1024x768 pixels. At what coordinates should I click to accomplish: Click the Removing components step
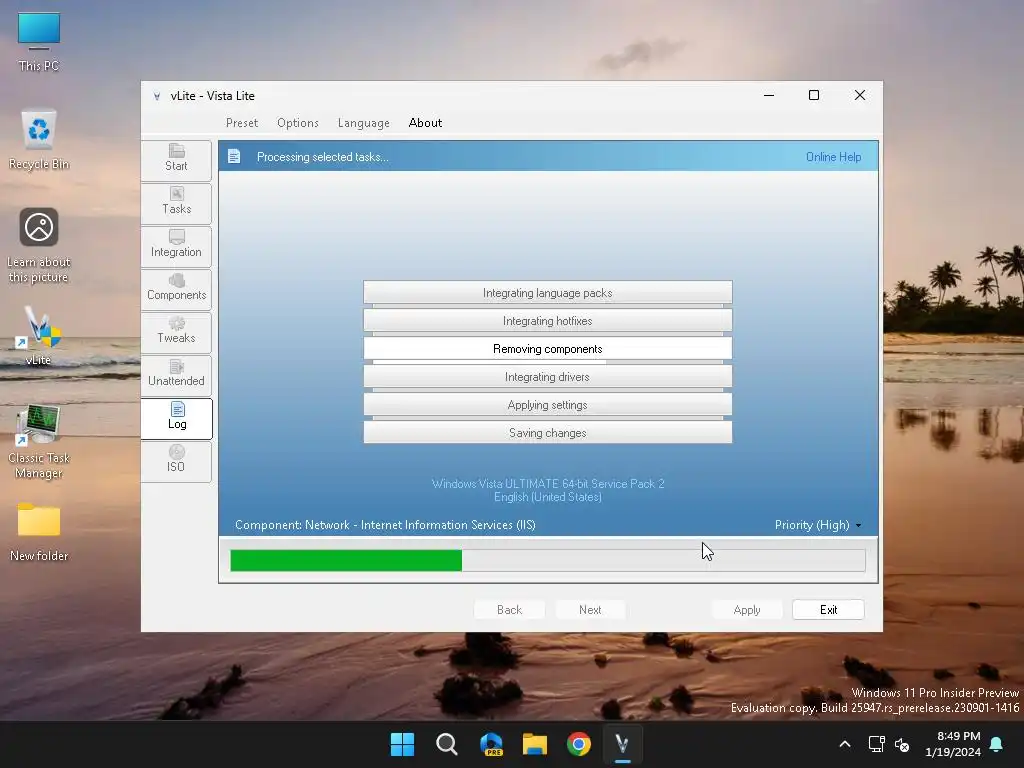click(x=547, y=349)
